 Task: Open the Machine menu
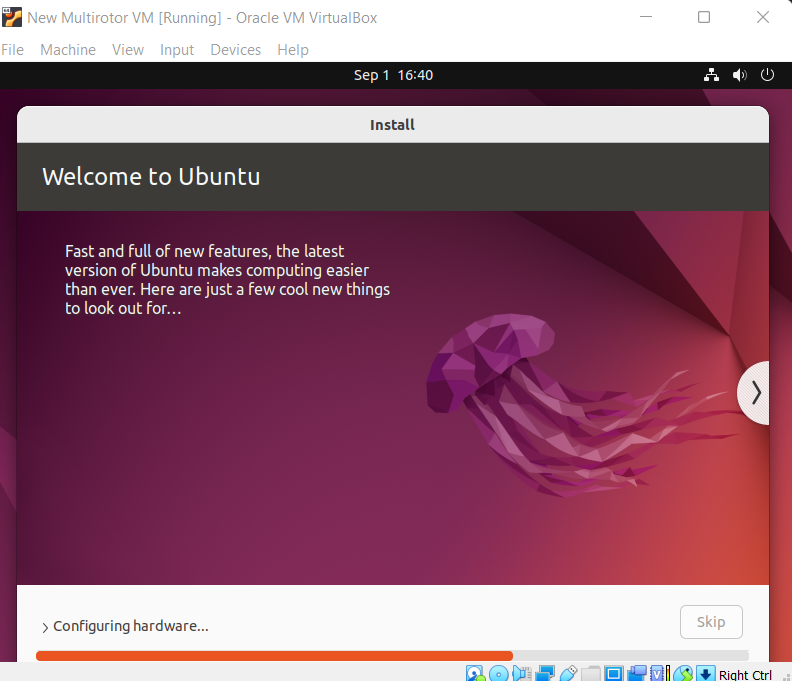(68, 50)
